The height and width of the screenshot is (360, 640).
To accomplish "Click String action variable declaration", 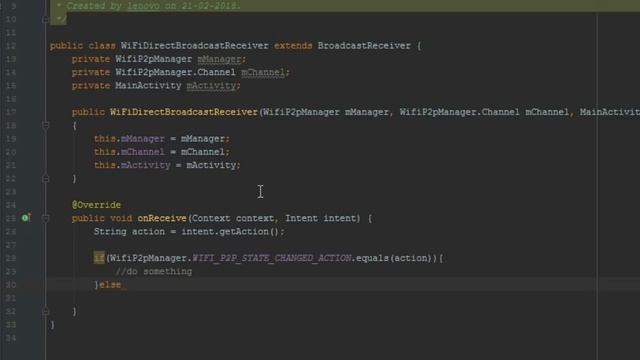I will click(x=129, y=232).
